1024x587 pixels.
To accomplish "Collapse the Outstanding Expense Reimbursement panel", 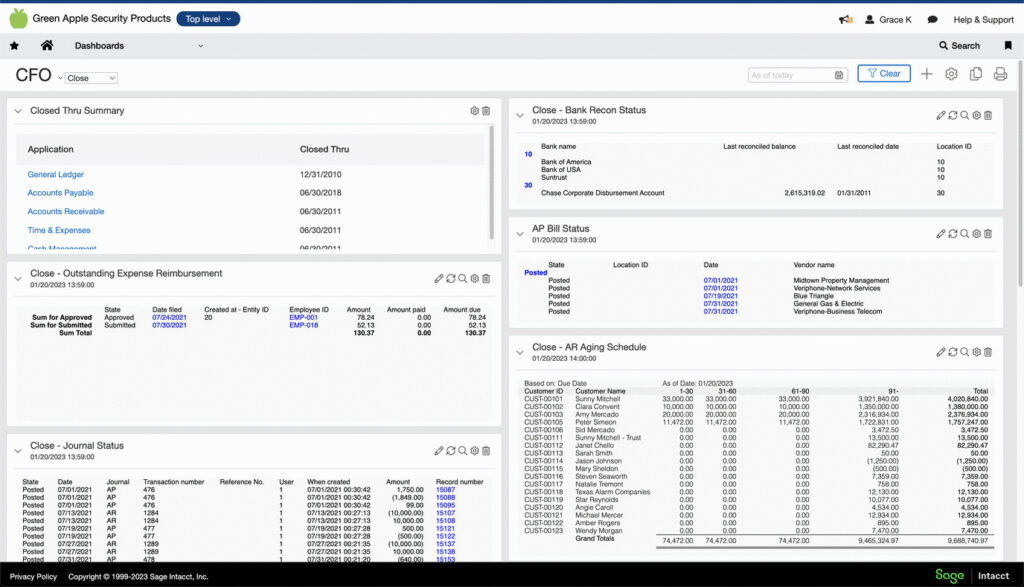I will (x=18, y=279).
